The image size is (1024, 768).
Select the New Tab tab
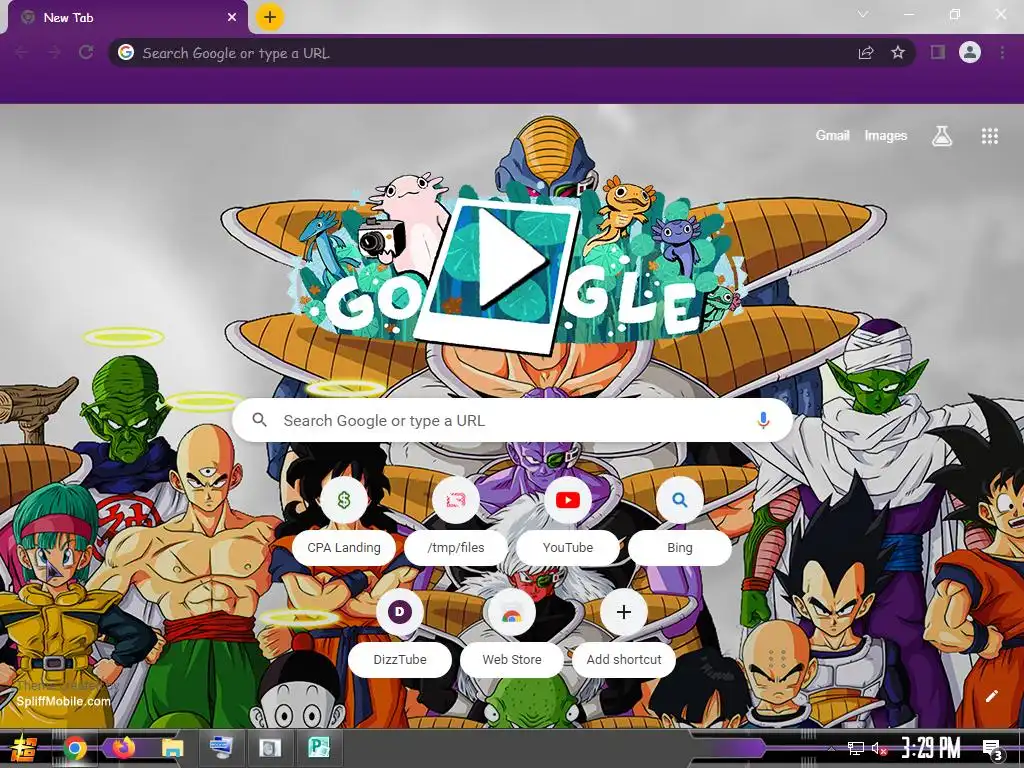tap(127, 18)
